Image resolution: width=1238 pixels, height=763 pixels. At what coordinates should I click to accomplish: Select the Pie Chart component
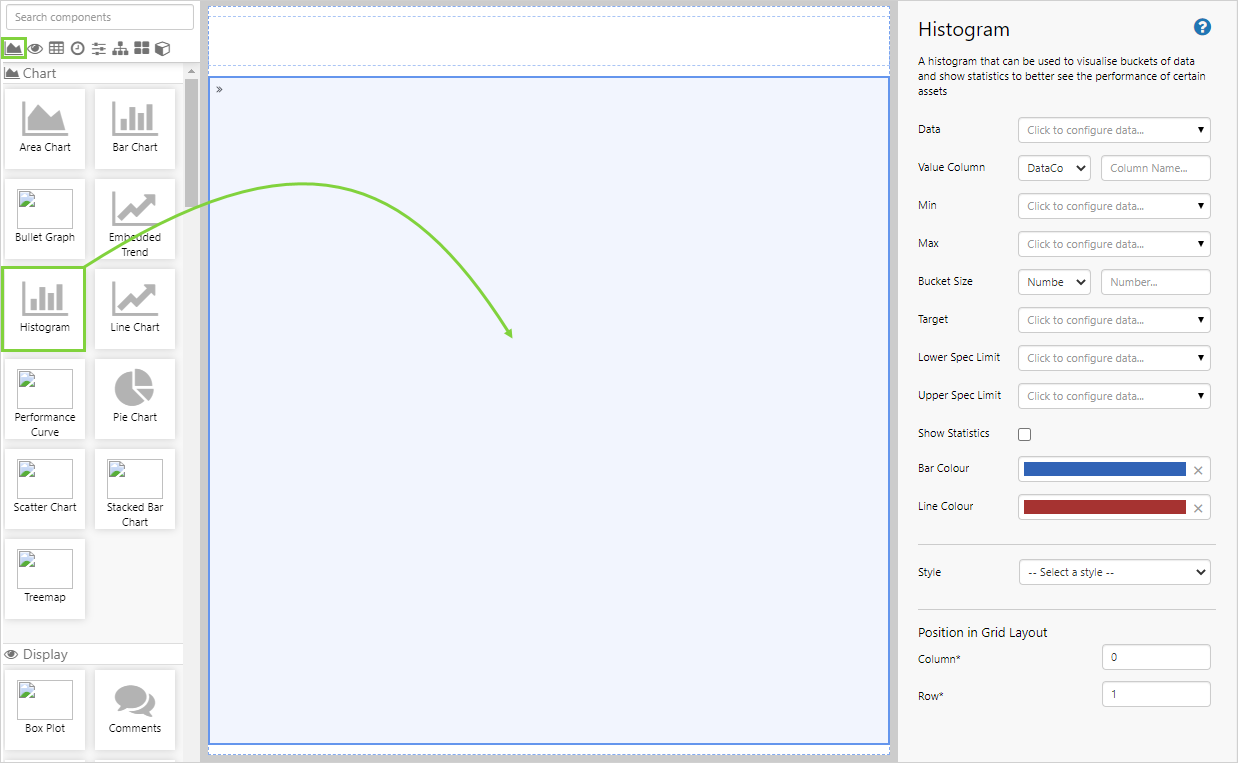pyautogui.click(x=135, y=398)
